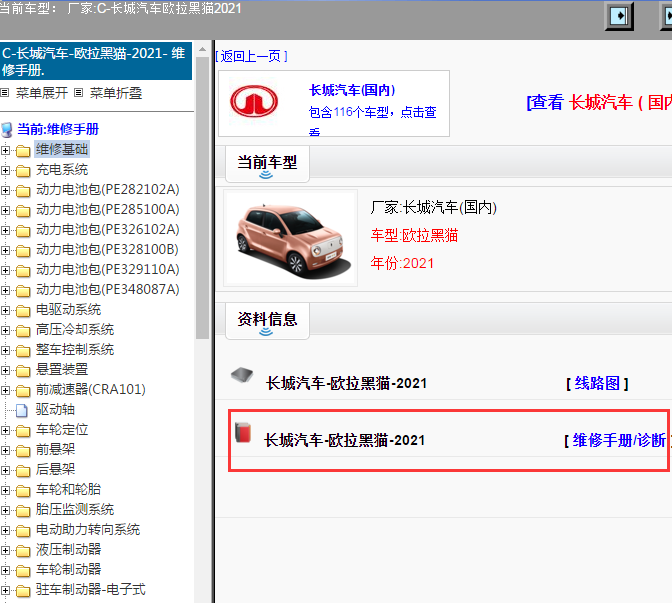Click 菜单折叠 to collapse menu
This screenshot has width=672, height=603.
click(116, 93)
